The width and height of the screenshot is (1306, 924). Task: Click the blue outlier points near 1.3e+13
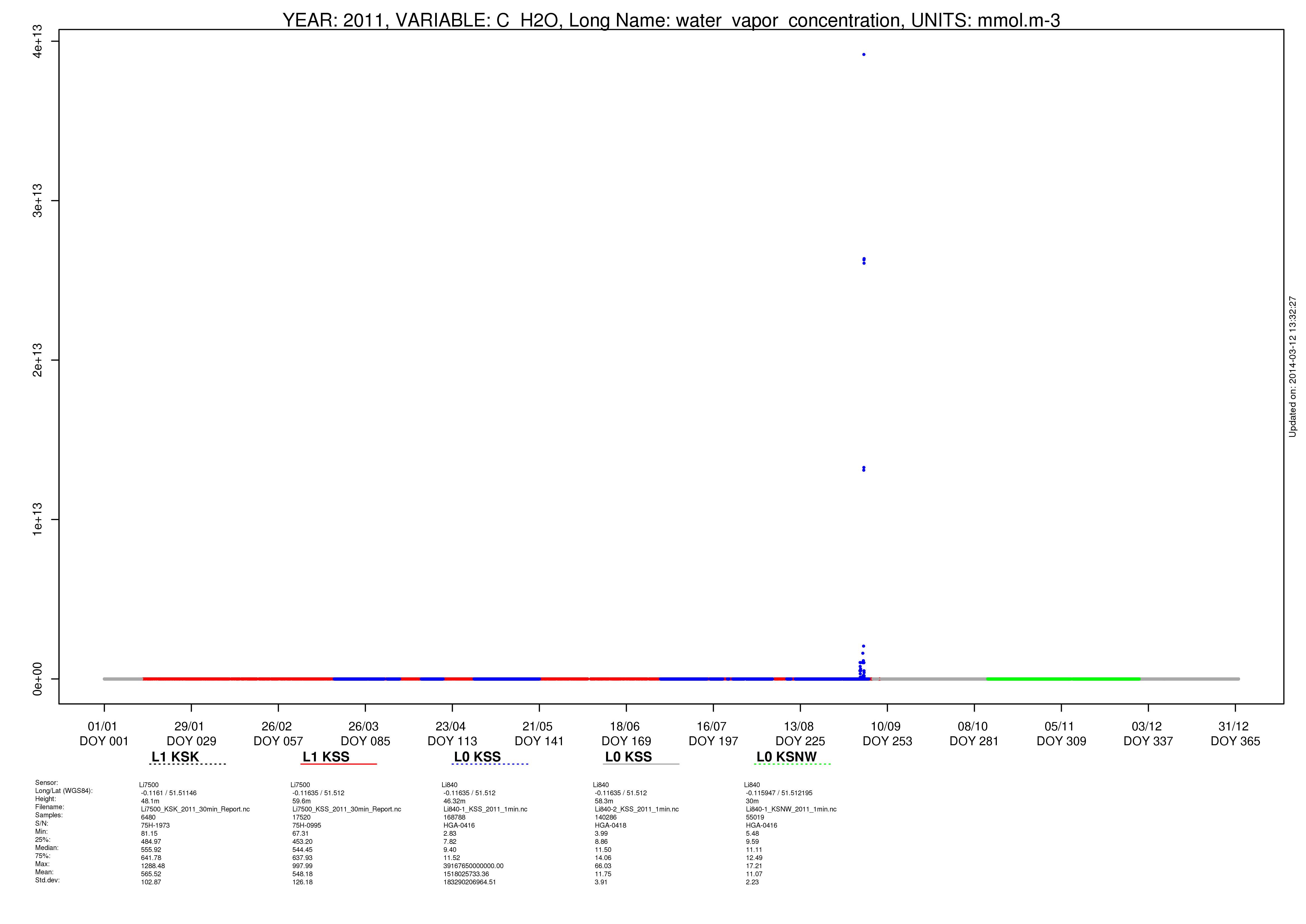tap(864, 469)
